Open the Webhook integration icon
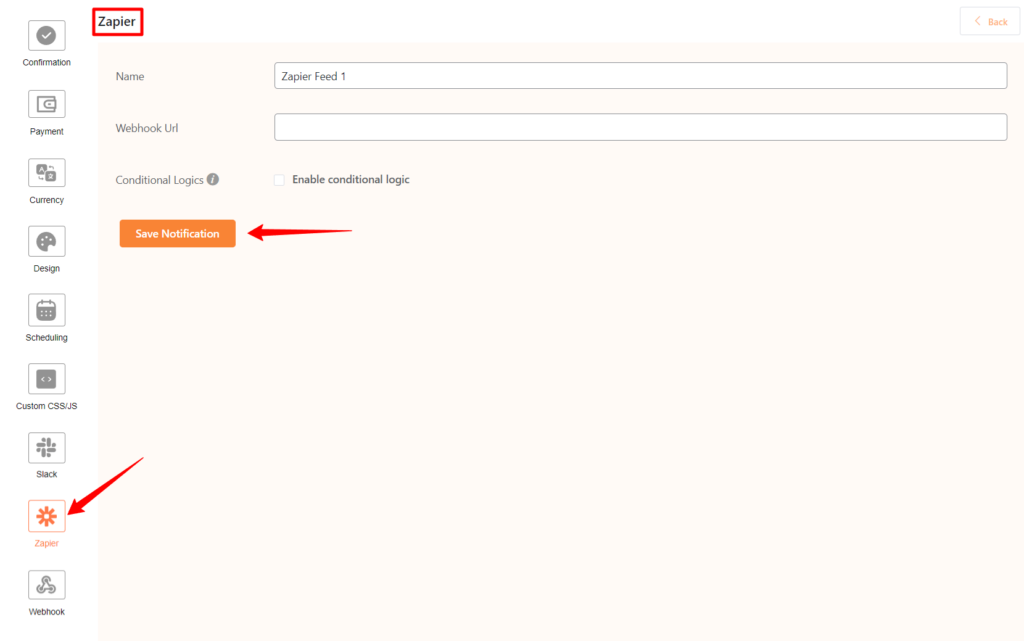 (46, 584)
